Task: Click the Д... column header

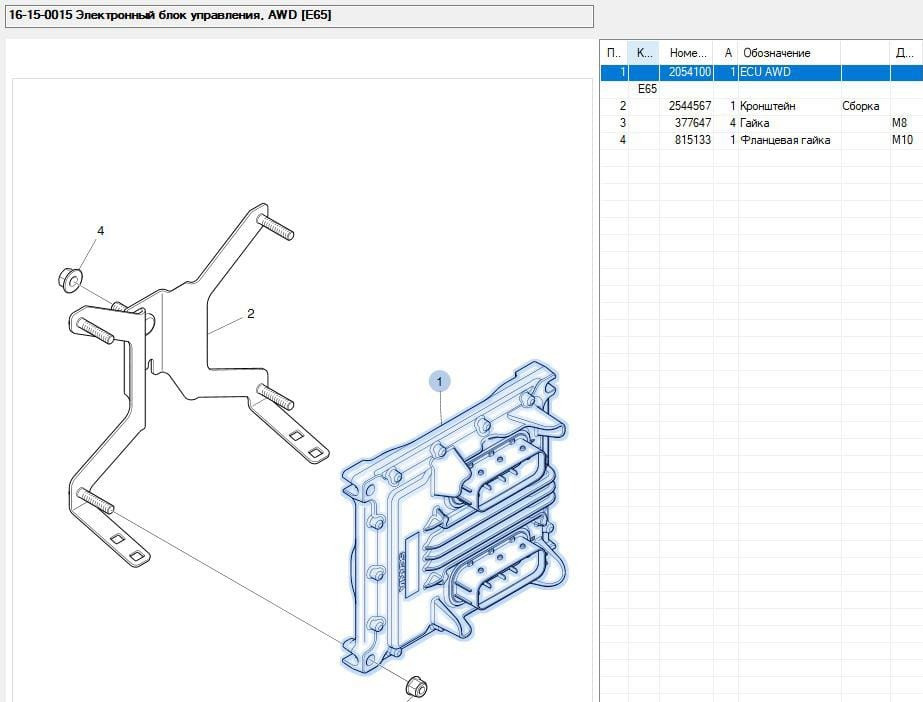Action: click(x=902, y=53)
